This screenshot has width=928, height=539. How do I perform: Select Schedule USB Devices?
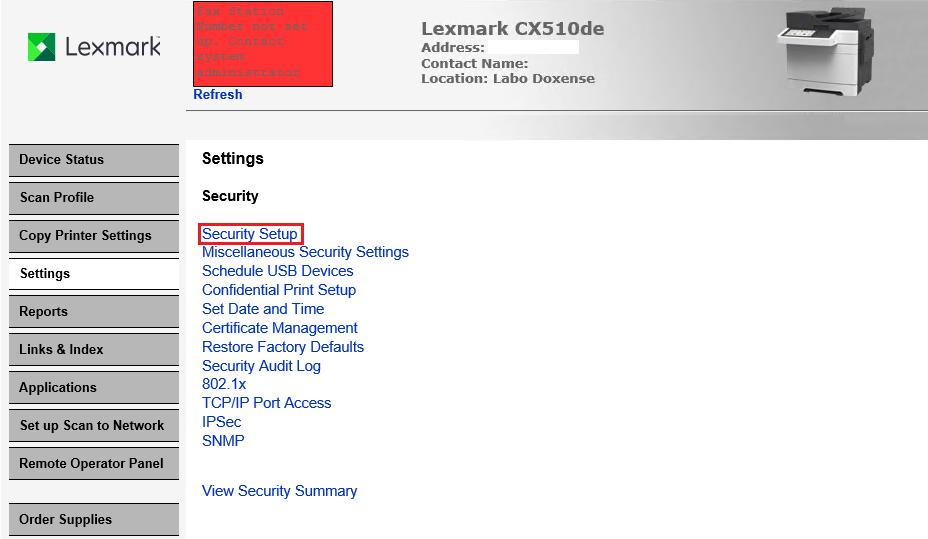coord(277,271)
